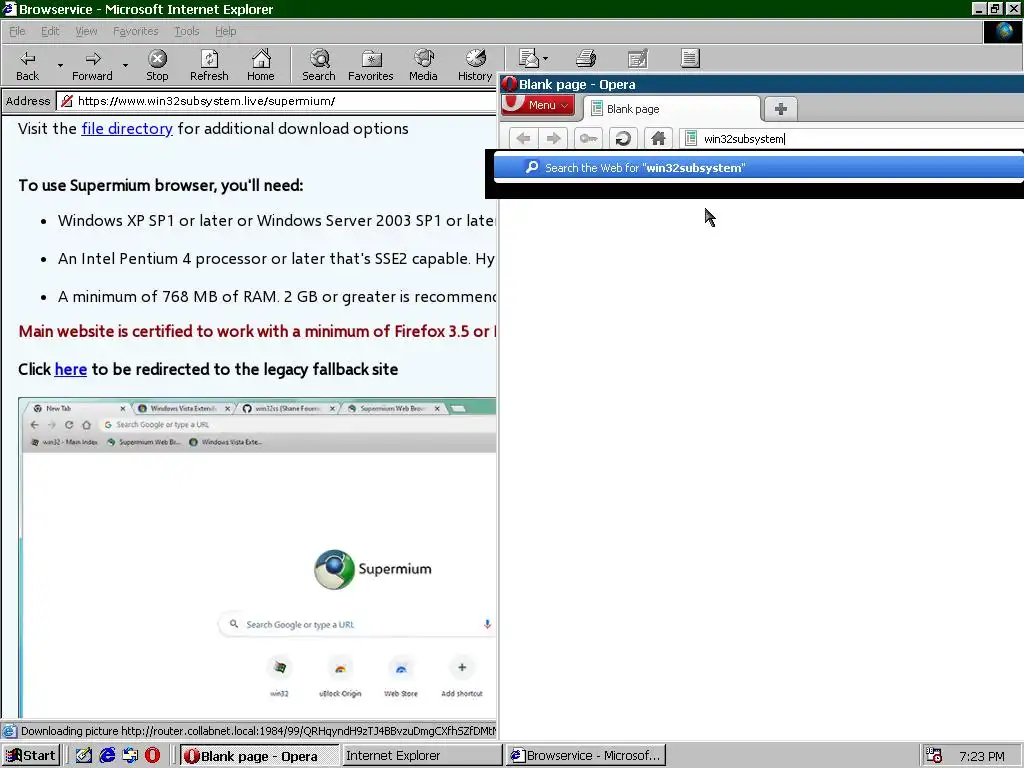Click the Supermium browser screenshot image
The image size is (1024, 768).
(257, 557)
